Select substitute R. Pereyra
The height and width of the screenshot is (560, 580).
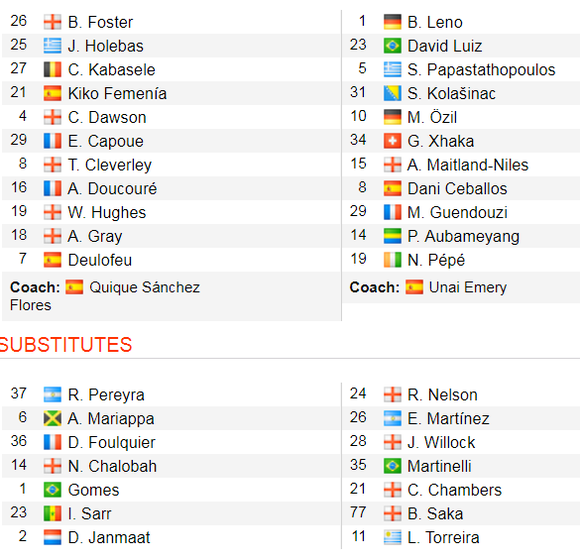[106, 395]
